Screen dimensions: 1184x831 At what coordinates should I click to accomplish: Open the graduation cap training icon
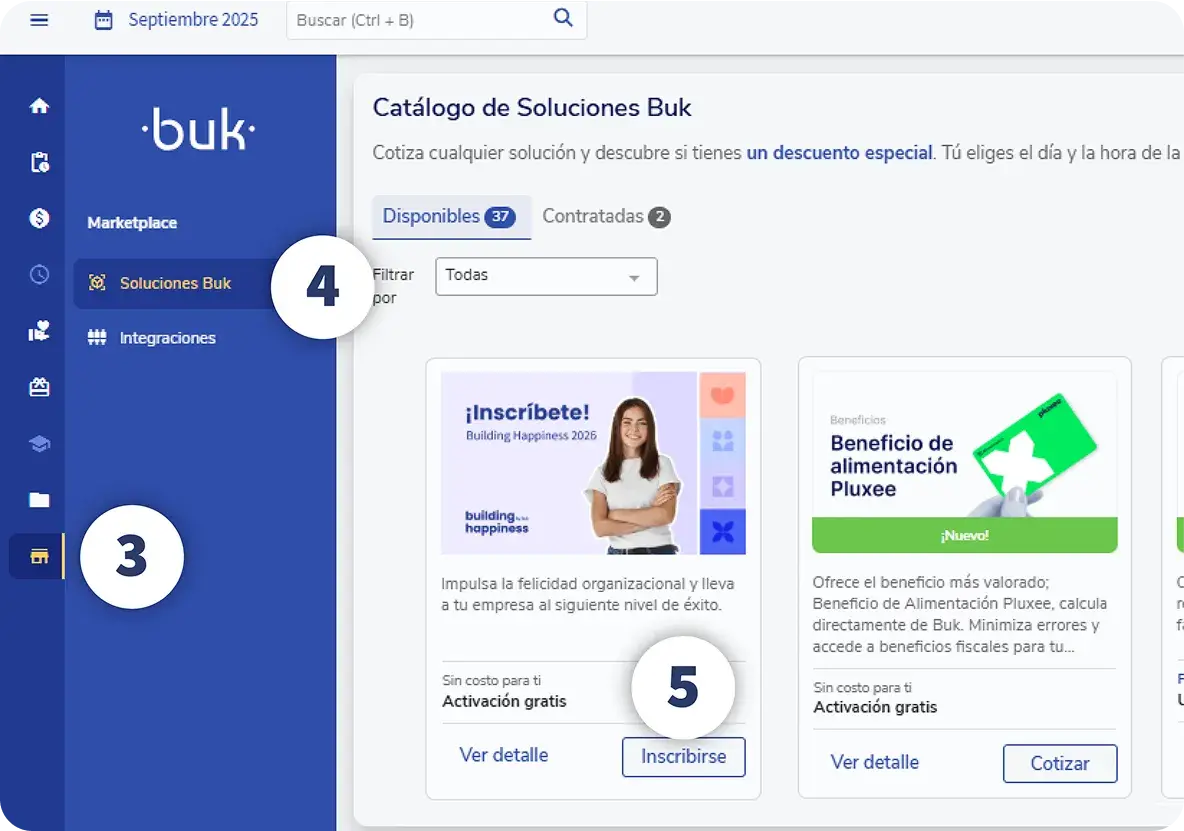coord(39,444)
